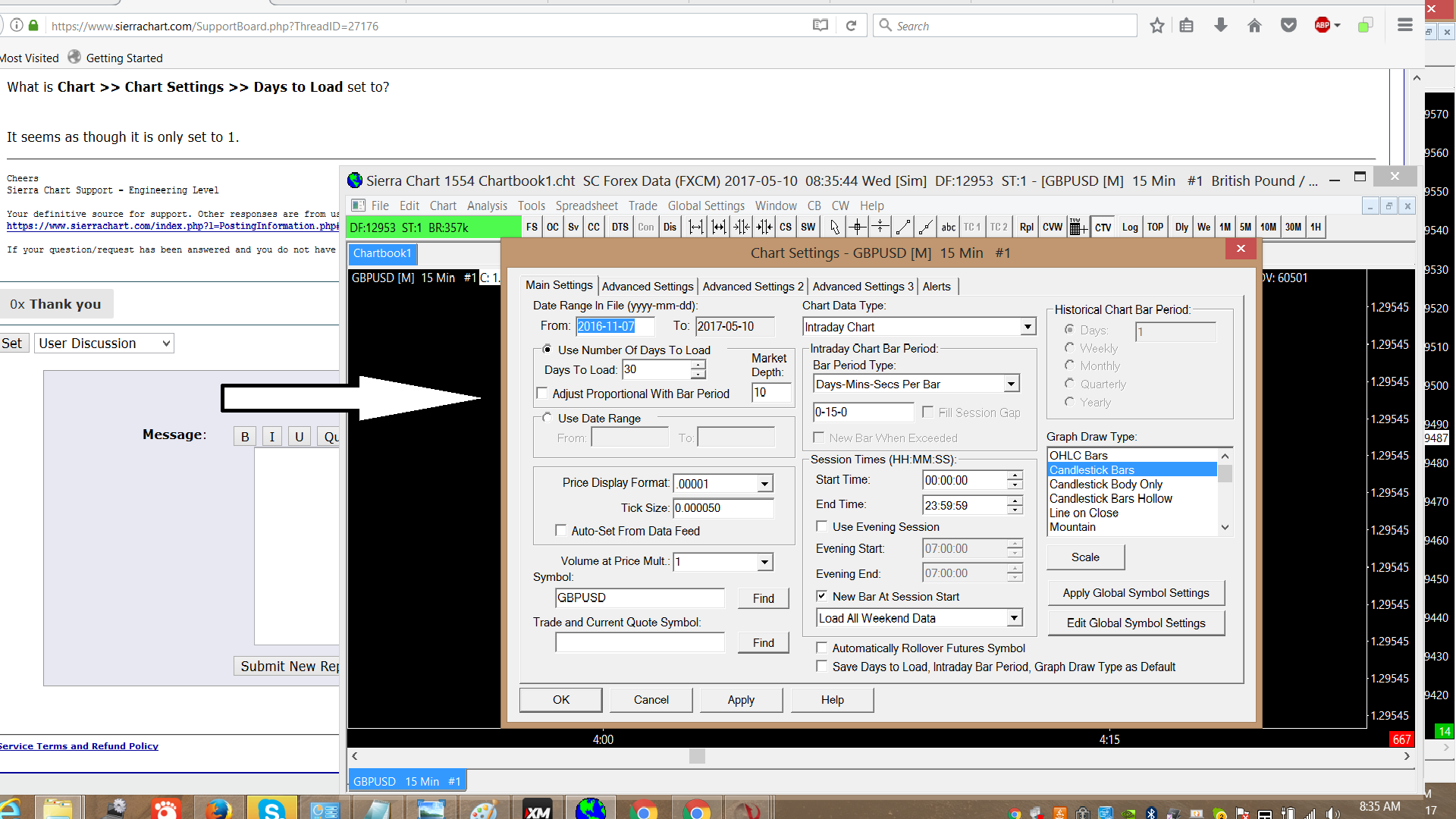Image resolution: width=1456 pixels, height=819 pixels.
Task: Click the Apply Global Symbol Settings button
Action: [x=1135, y=593]
